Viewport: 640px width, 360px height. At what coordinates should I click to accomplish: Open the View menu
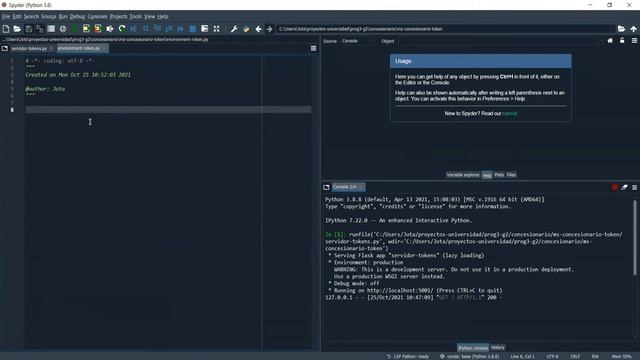[149, 16]
